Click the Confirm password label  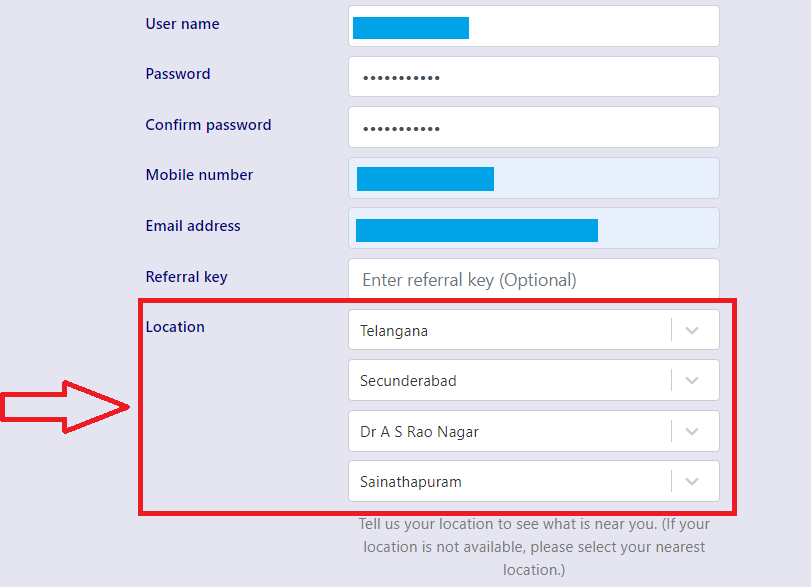point(208,125)
